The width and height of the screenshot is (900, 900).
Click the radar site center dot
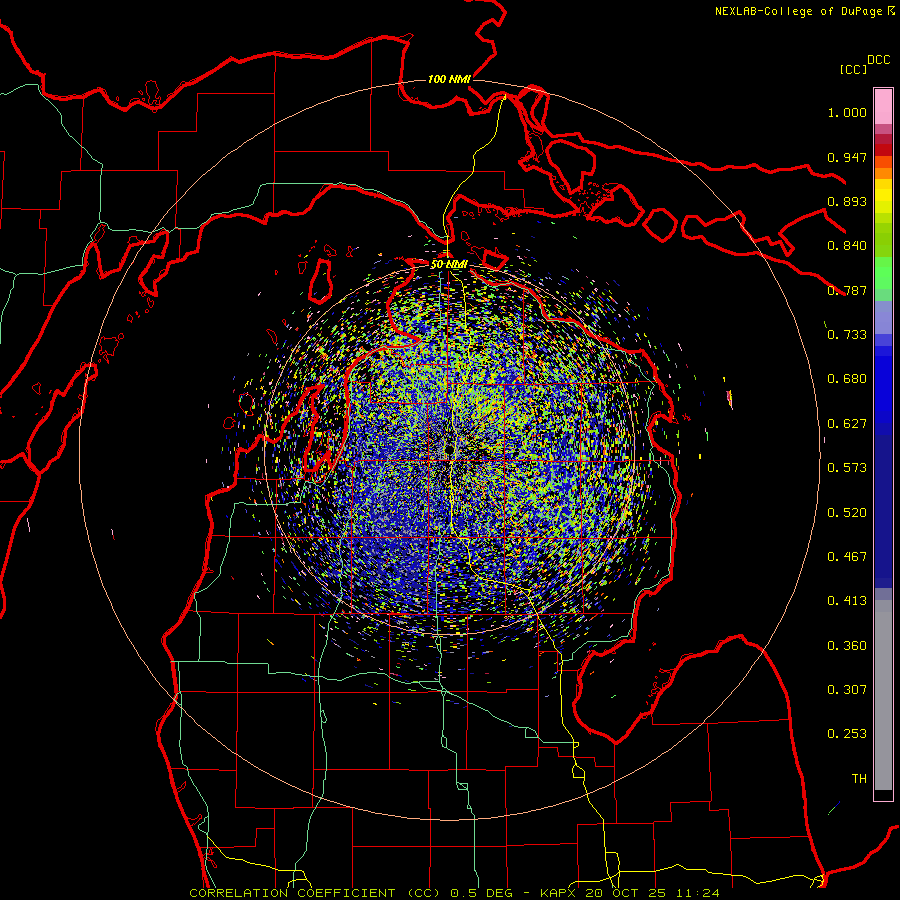449,448
